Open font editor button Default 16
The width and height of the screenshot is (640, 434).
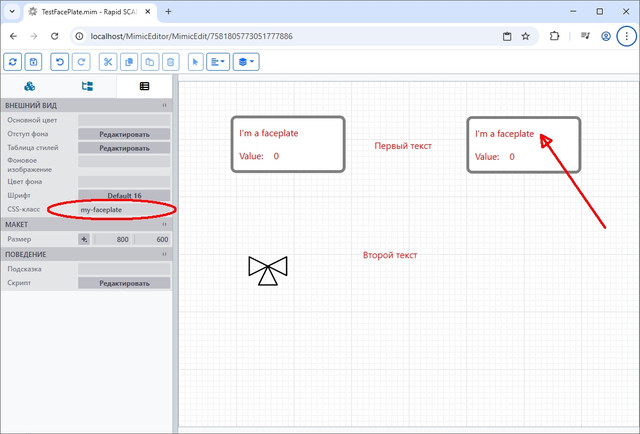pos(124,196)
